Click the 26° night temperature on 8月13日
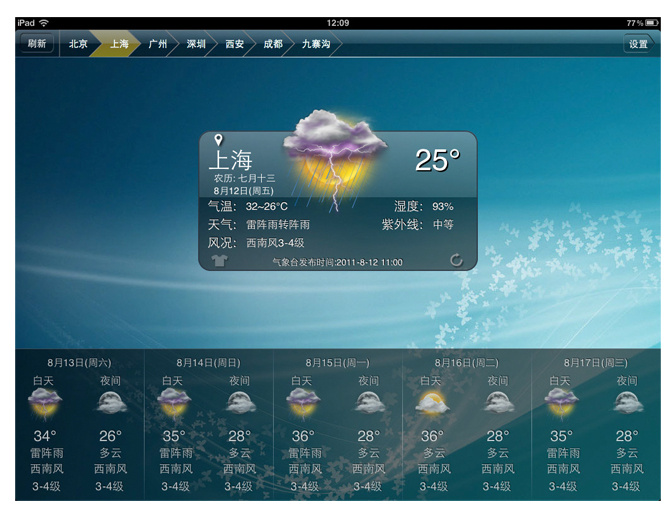670x520 pixels. coord(110,436)
